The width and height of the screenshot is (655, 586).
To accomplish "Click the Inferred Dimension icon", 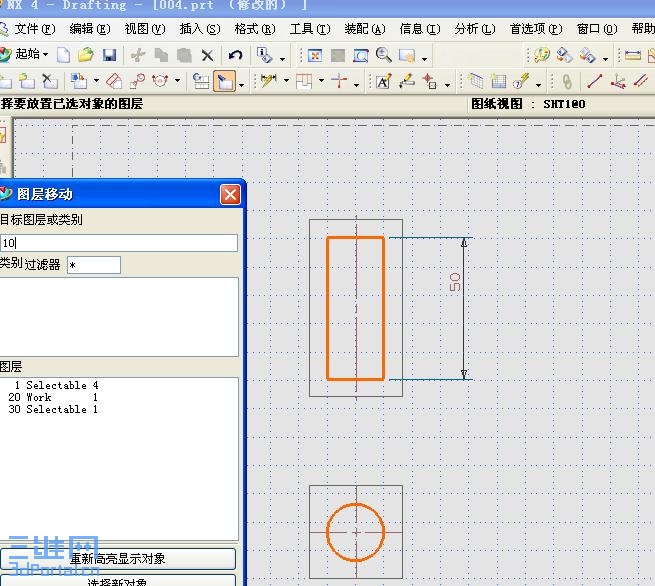I will 268,81.
